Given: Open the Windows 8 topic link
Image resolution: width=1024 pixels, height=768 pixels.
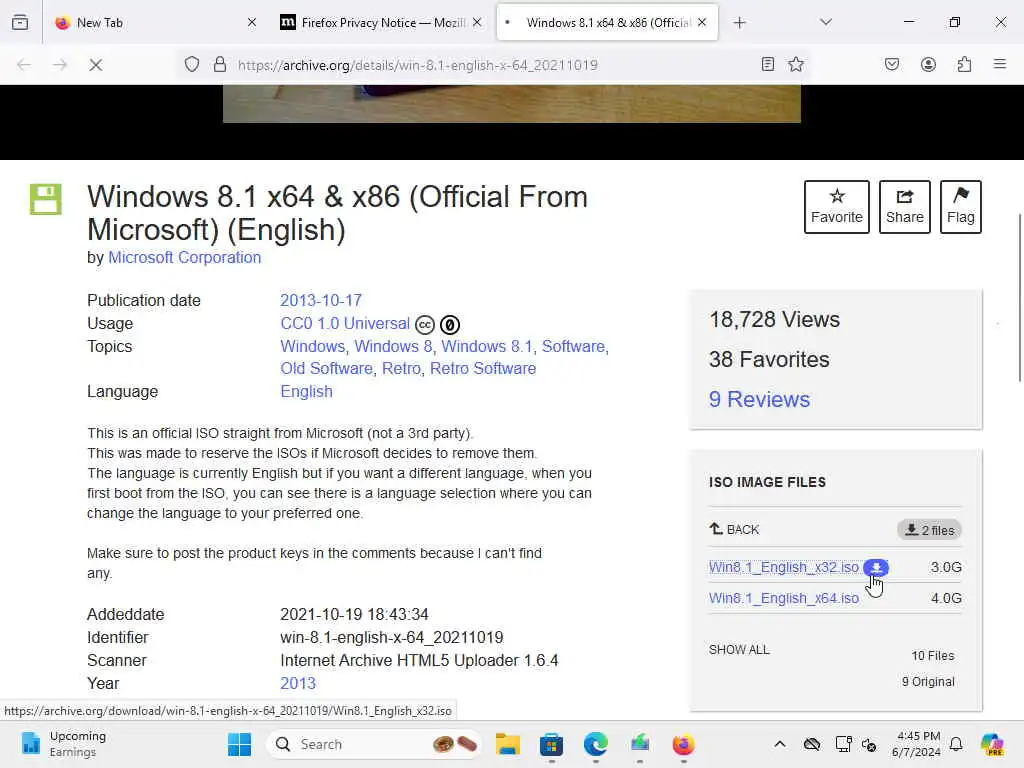Looking at the screenshot, I should [x=393, y=347].
